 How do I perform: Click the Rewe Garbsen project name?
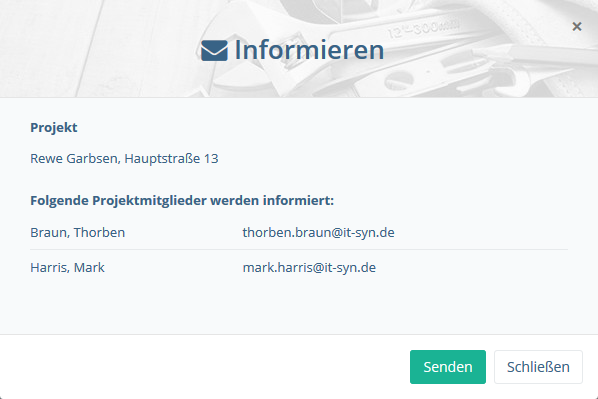coord(75,158)
